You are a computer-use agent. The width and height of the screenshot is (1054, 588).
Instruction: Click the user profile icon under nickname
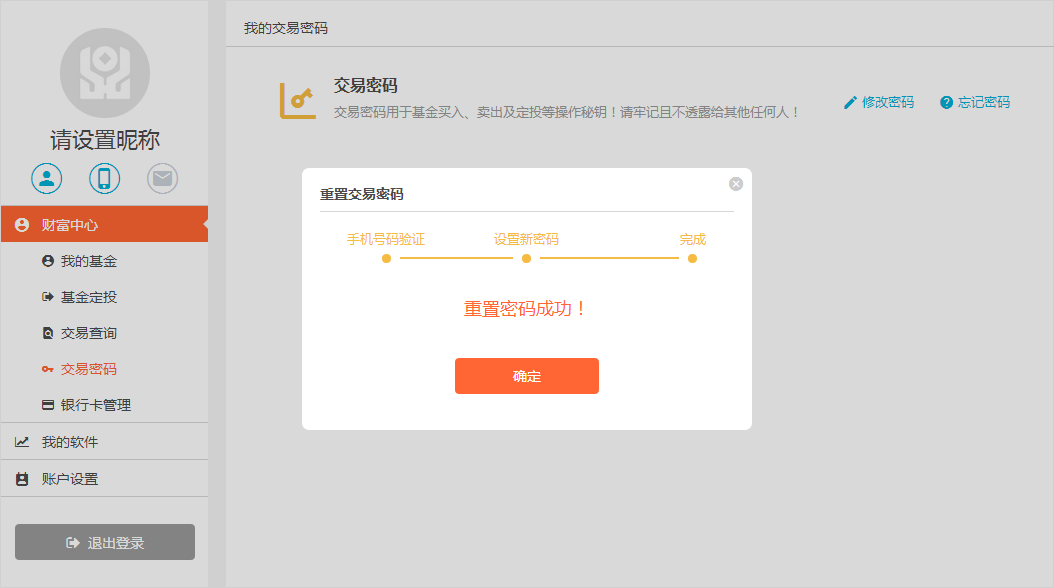point(46,179)
